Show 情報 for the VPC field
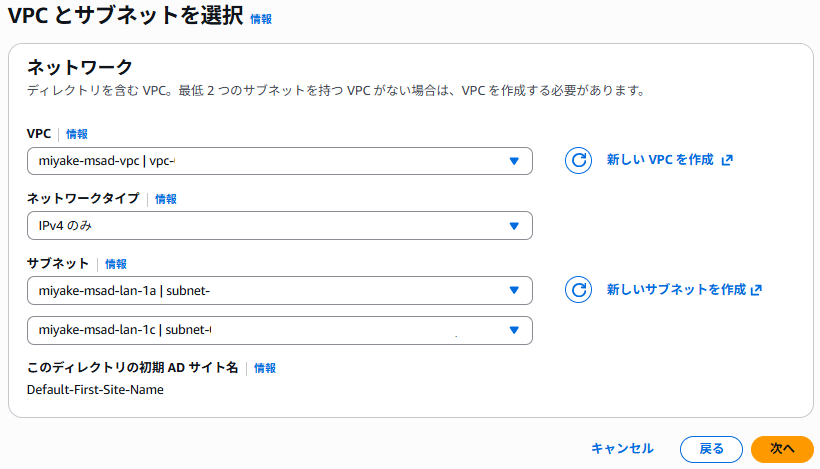 [x=77, y=134]
